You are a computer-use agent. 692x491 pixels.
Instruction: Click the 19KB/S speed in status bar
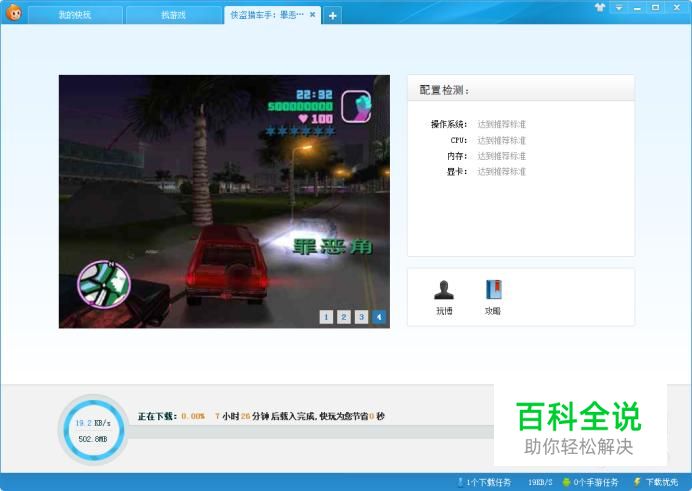coord(540,482)
